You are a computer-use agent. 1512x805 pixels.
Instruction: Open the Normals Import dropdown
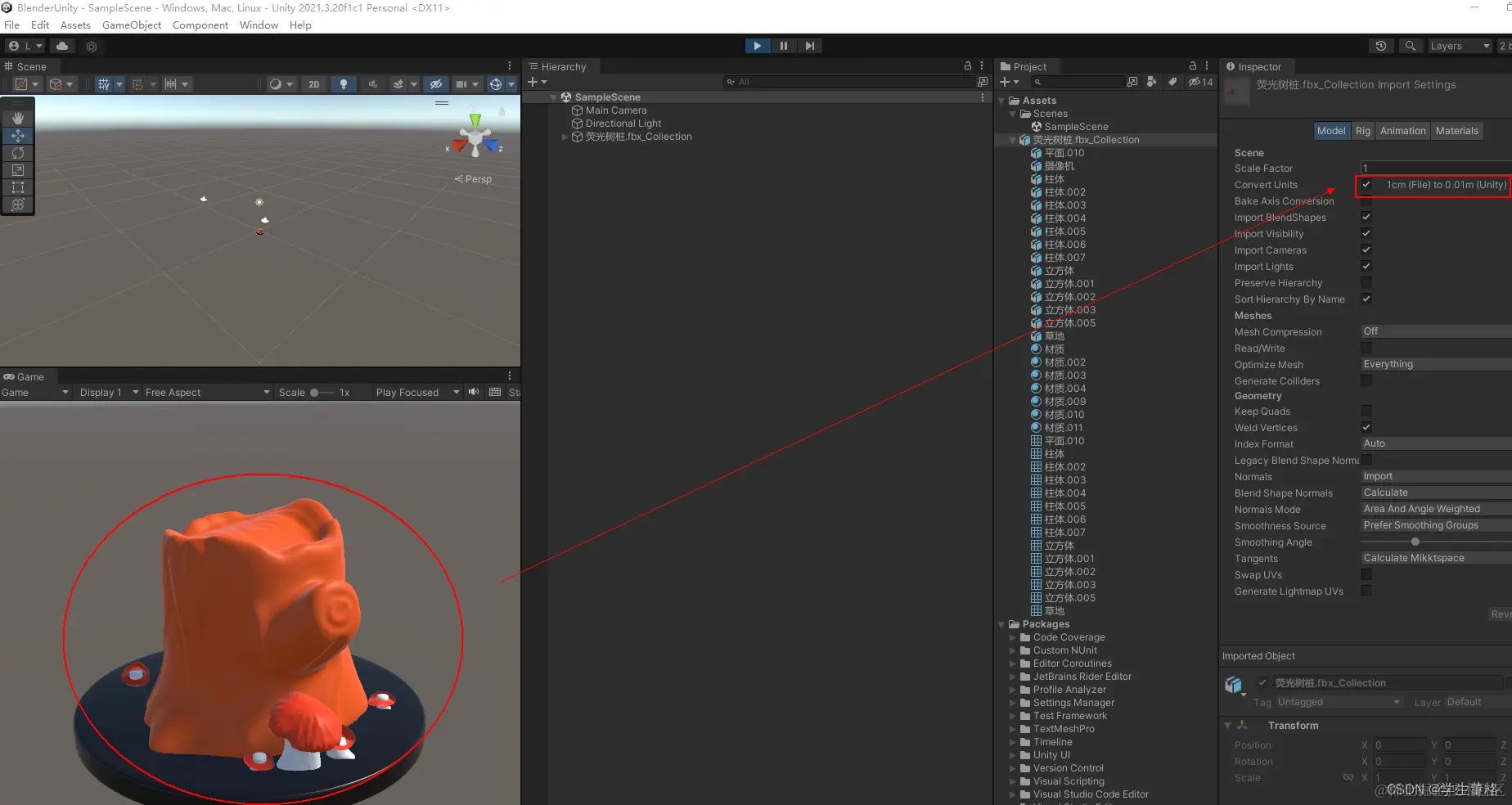tap(1436, 476)
